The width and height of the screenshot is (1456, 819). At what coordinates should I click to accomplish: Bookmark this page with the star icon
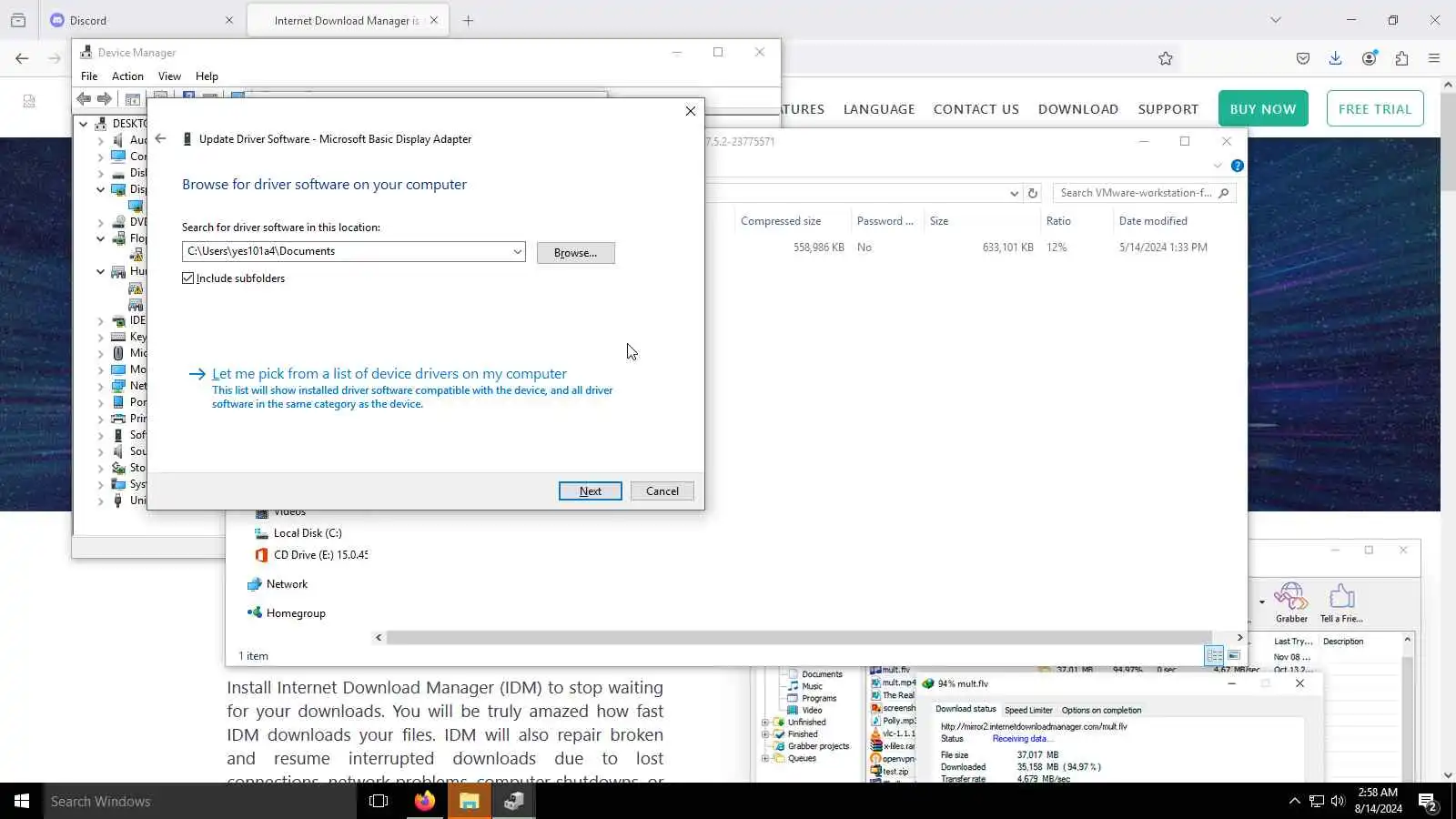pos(1166,58)
